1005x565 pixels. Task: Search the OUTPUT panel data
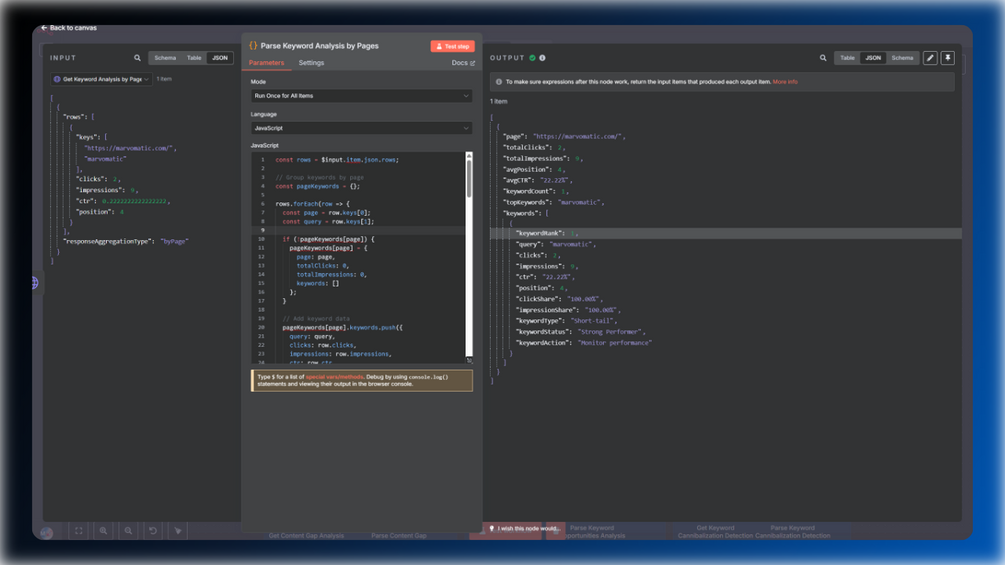[823, 58]
